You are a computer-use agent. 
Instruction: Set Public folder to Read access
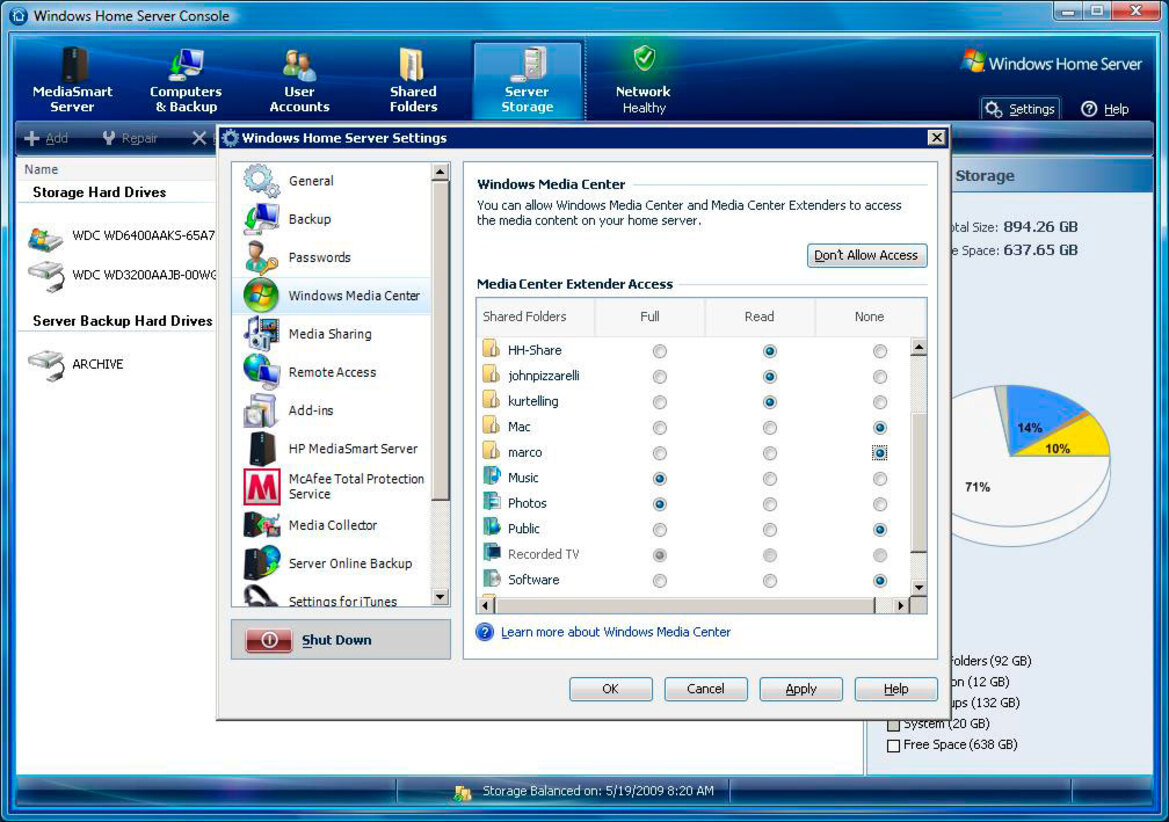pos(769,530)
